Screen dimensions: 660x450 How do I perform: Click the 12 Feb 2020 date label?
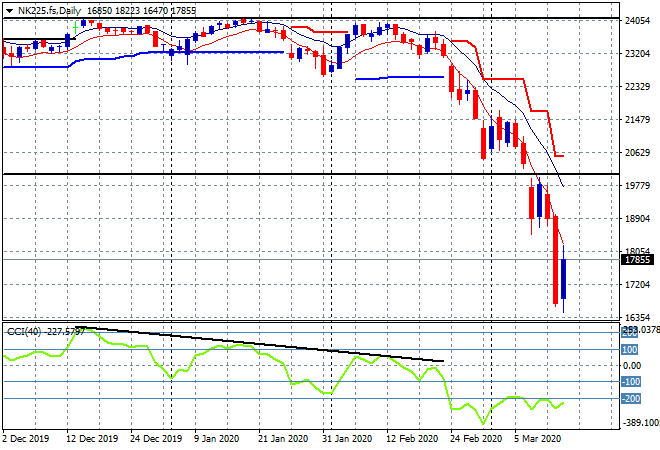click(x=412, y=439)
